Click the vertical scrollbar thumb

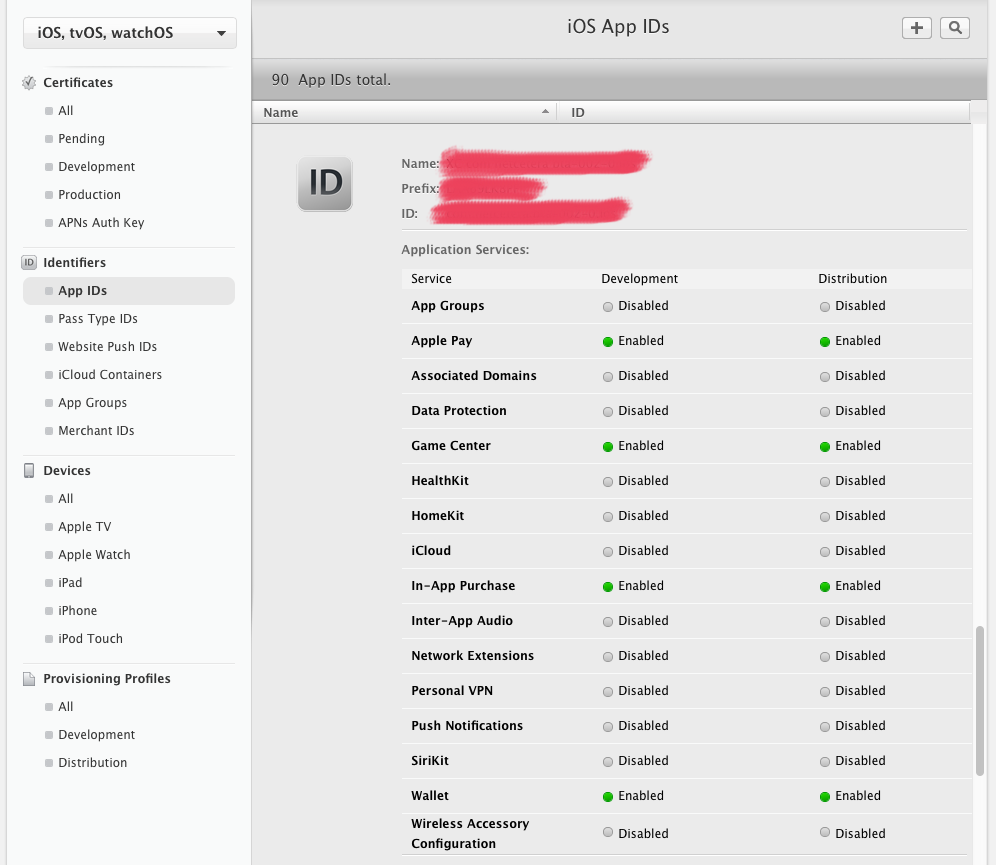point(980,700)
